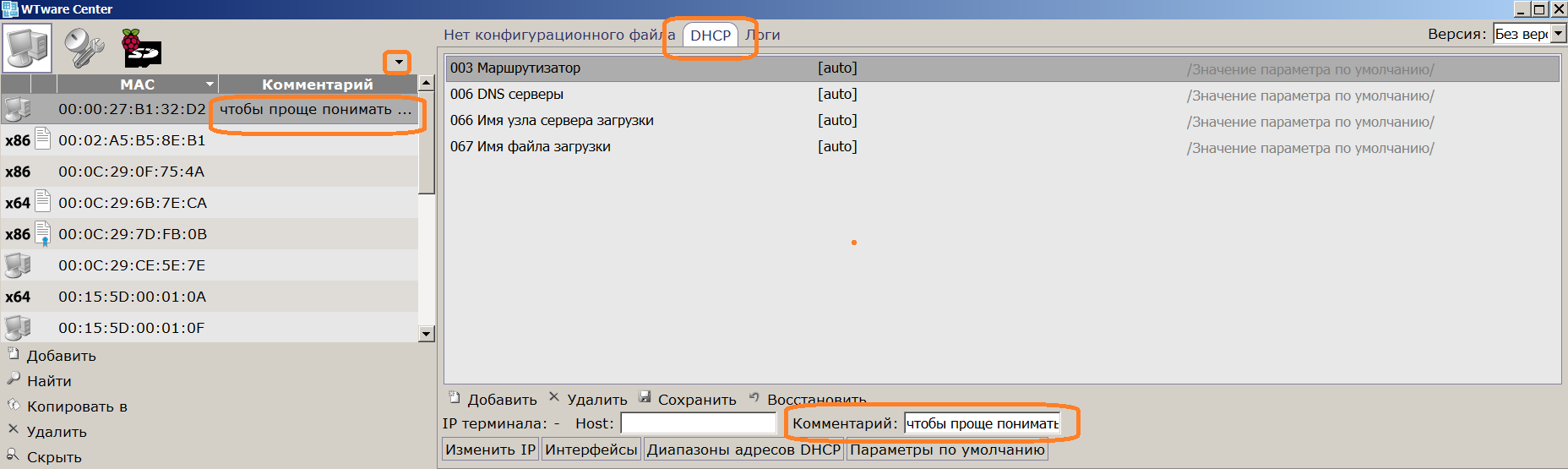Viewport: 1568px width, 469px height.
Task: Click the magnifier icon next to Найти
Action: pos(14,379)
